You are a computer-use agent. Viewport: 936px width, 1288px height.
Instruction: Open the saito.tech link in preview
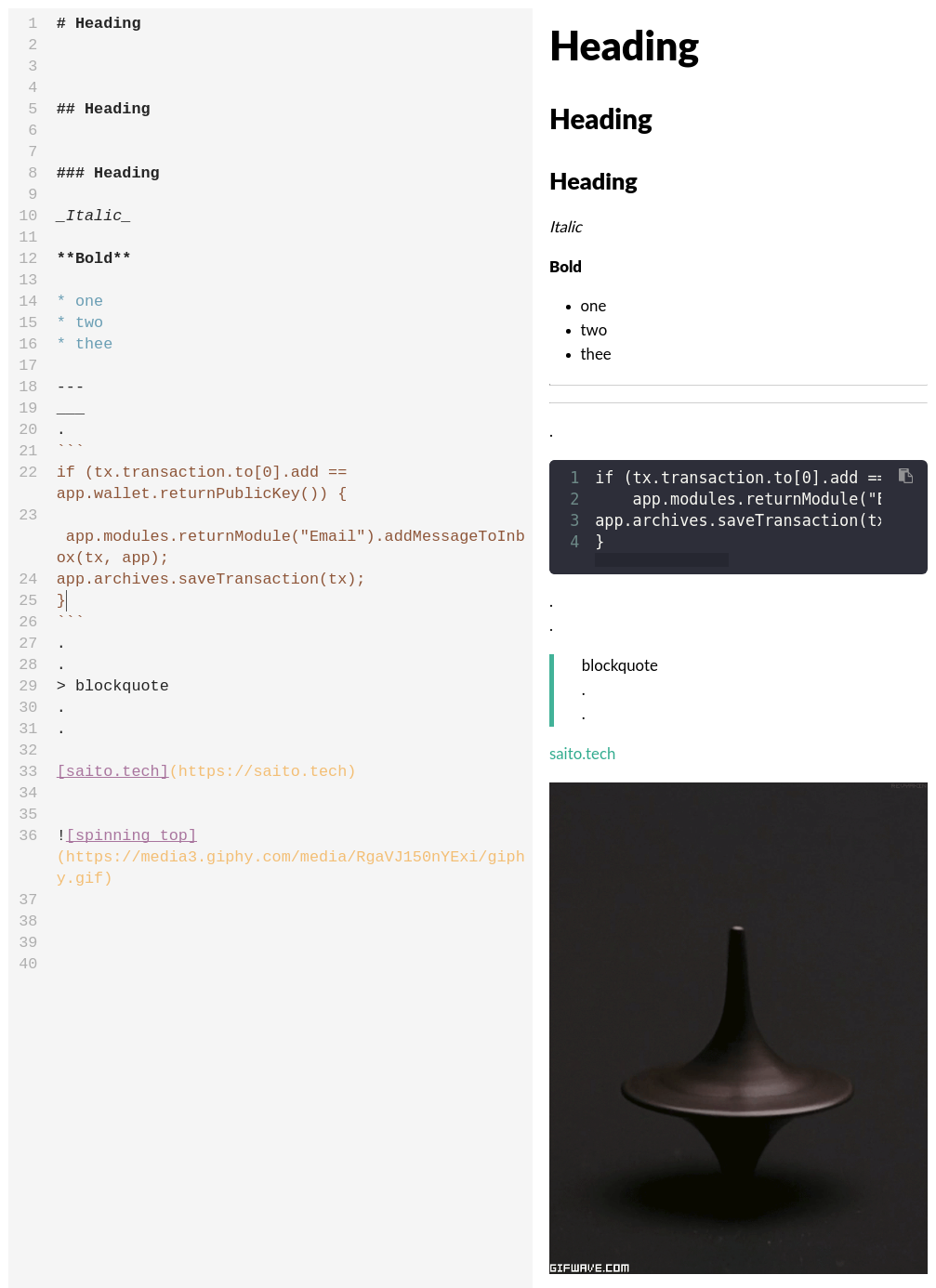coord(582,754)
